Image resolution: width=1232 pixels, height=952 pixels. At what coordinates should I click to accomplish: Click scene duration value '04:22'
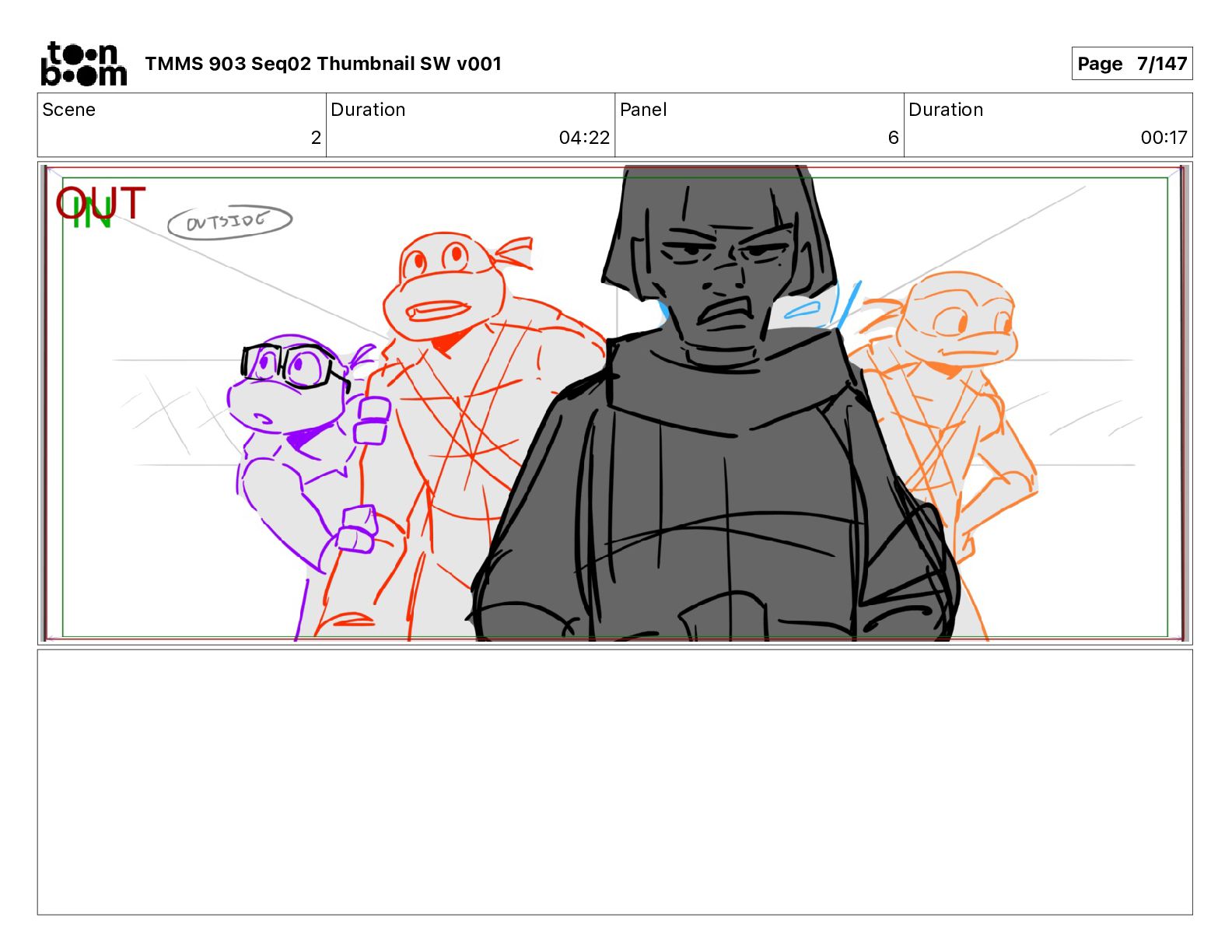tap(584, 138)
